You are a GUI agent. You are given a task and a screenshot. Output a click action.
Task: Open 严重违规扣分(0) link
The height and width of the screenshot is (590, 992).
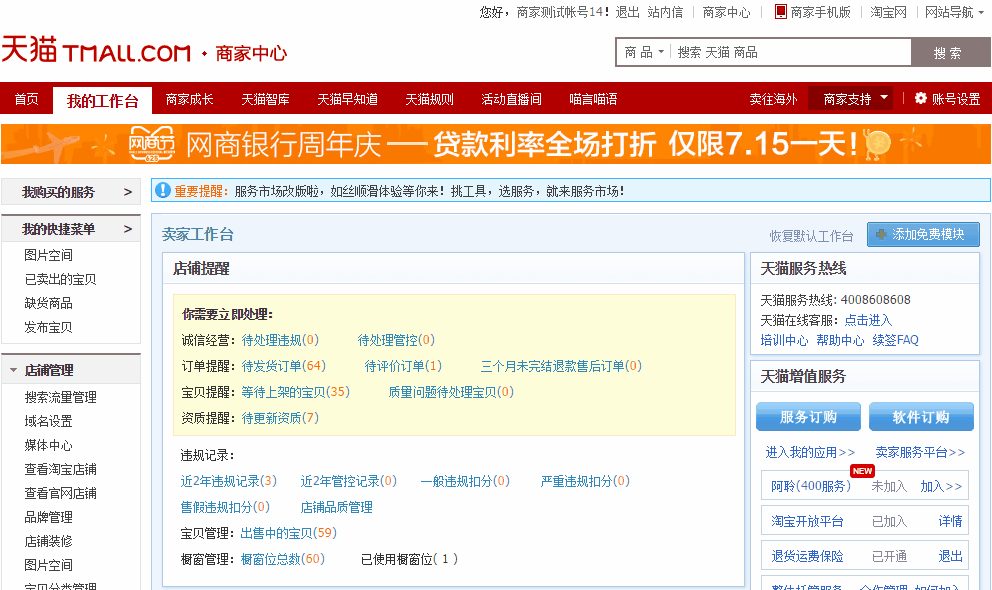(585, 481)
